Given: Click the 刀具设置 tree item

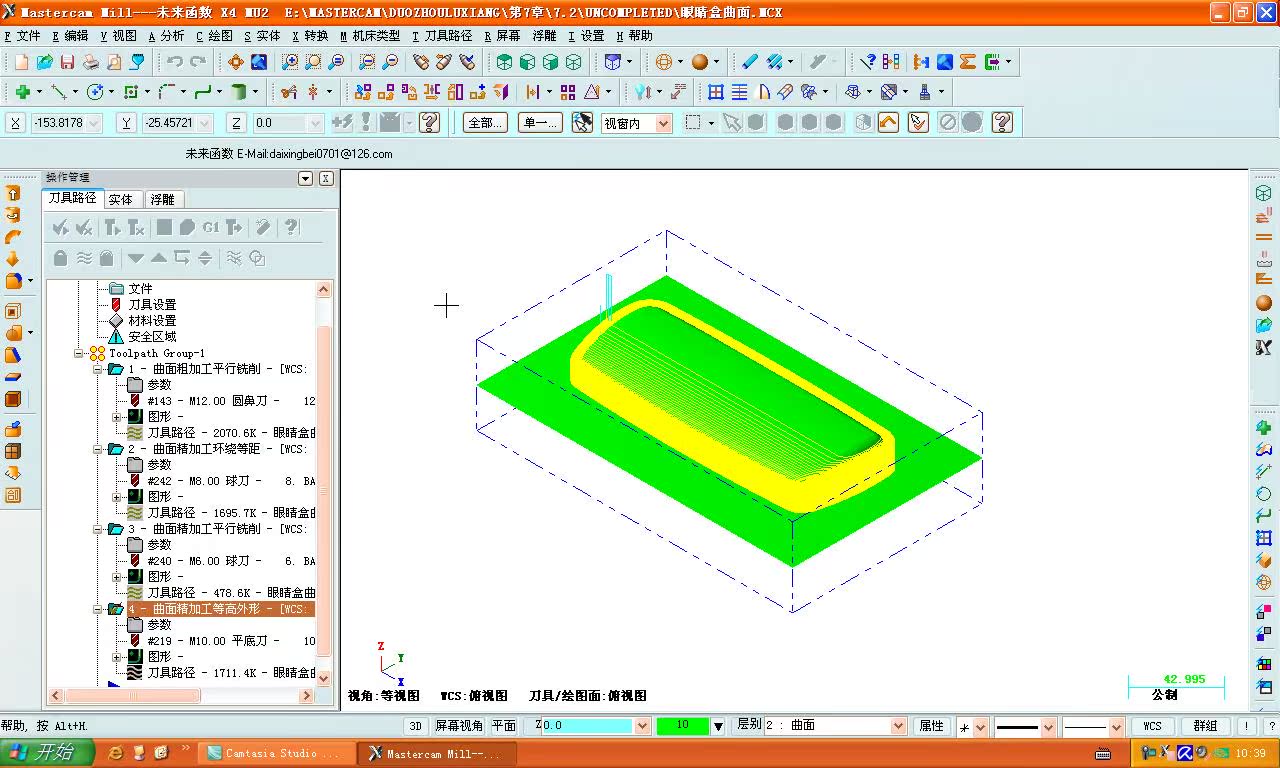Looking at the screenshot, I should tap(152, 305).
